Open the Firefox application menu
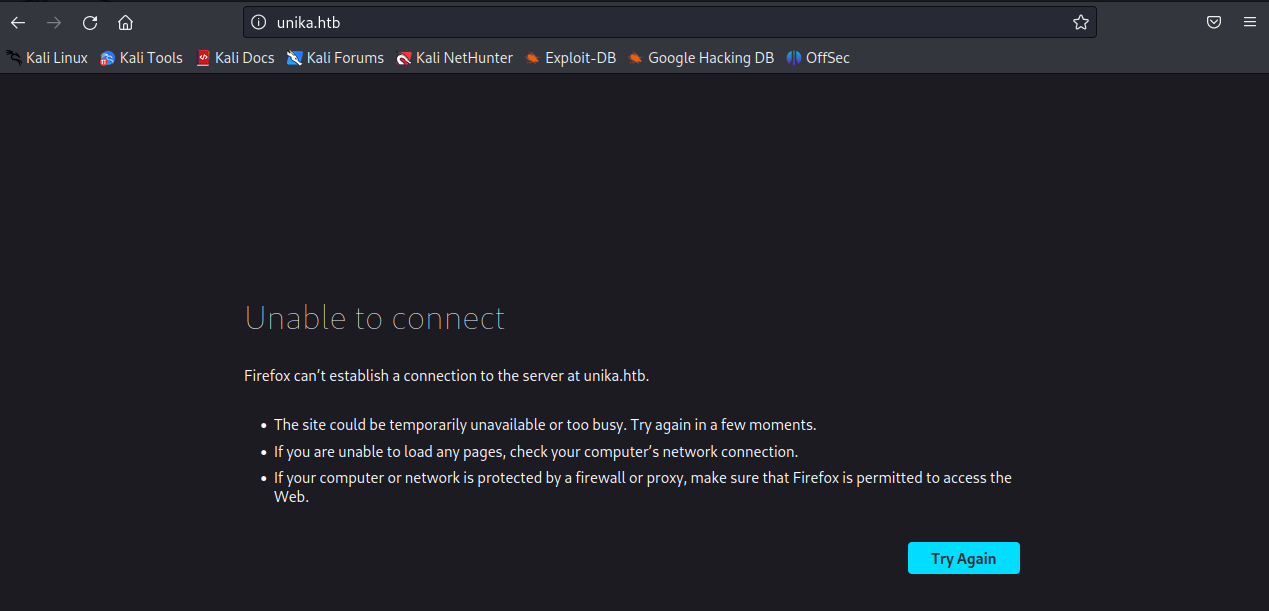Screen dimensions: 1269x611 pyautogui.click(x=1249, y=22)
